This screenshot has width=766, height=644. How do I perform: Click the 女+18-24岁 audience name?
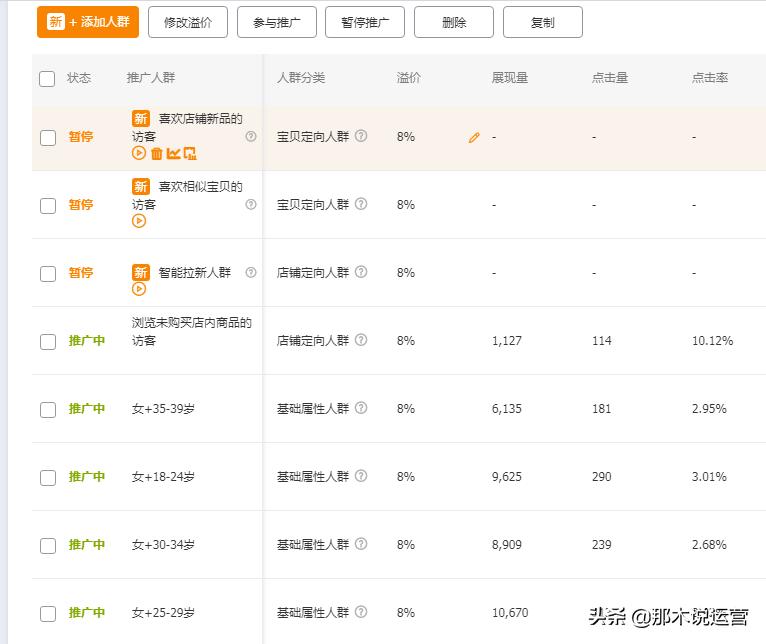[x=163, y=476]
